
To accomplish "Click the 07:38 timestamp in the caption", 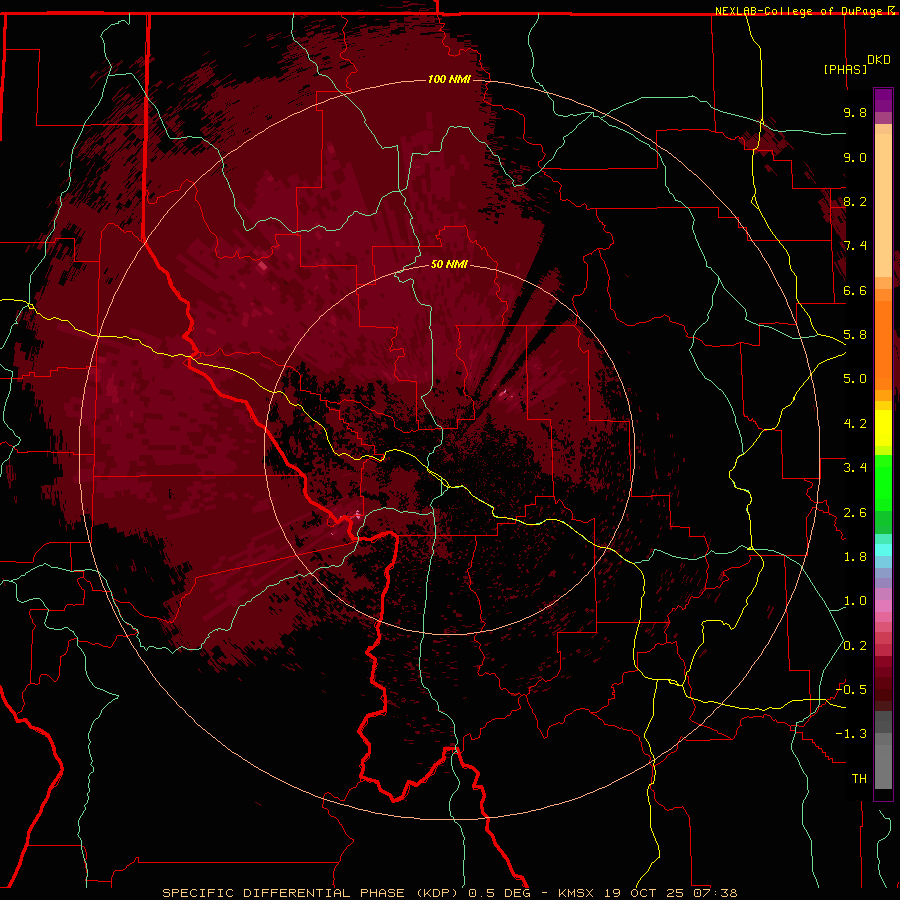I will pyautogui.click(x=715, y=893).
